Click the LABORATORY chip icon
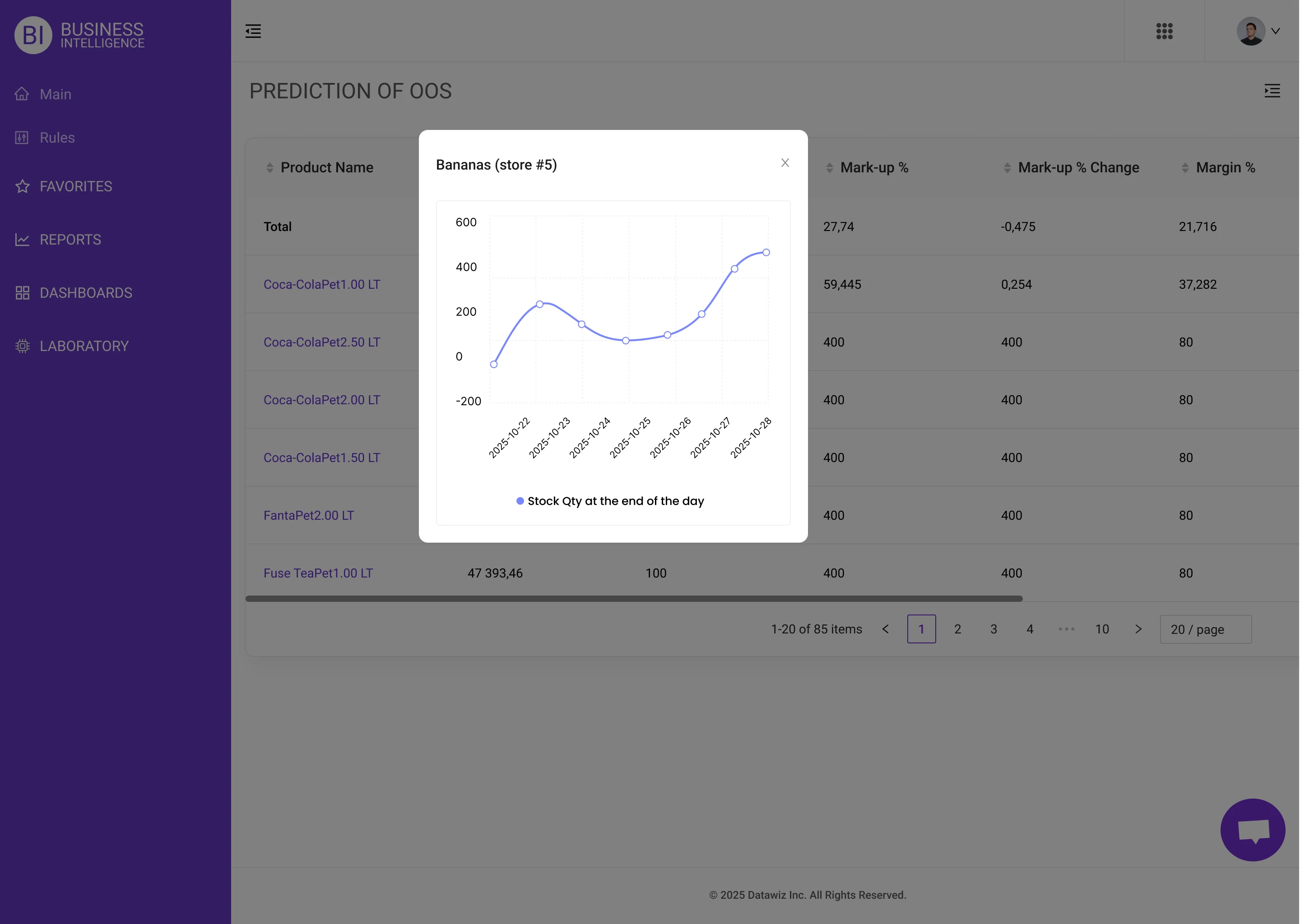The width and height of the screenshot is (1300, 924). pos(22,346)
